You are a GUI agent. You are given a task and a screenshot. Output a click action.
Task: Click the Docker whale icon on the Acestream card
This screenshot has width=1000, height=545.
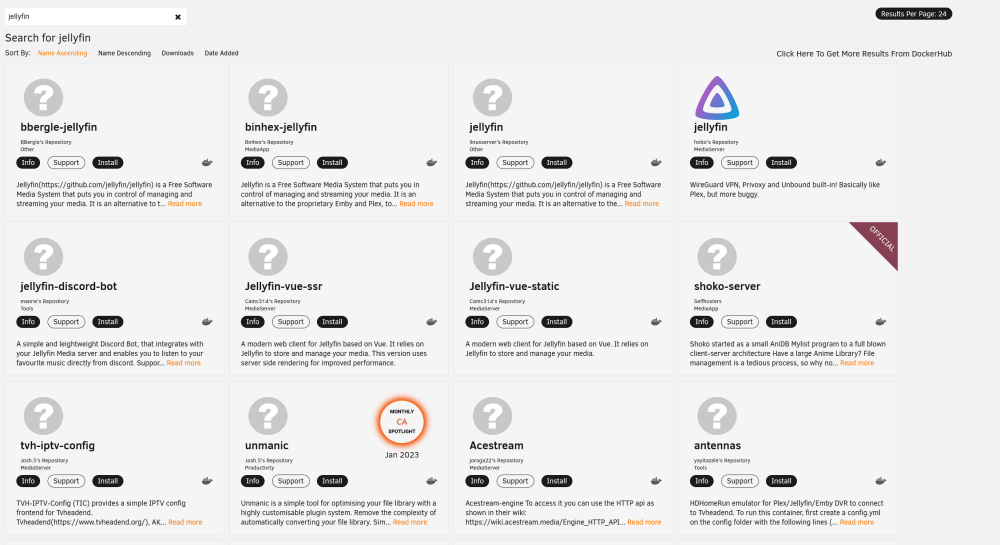[x=656, y=481]
